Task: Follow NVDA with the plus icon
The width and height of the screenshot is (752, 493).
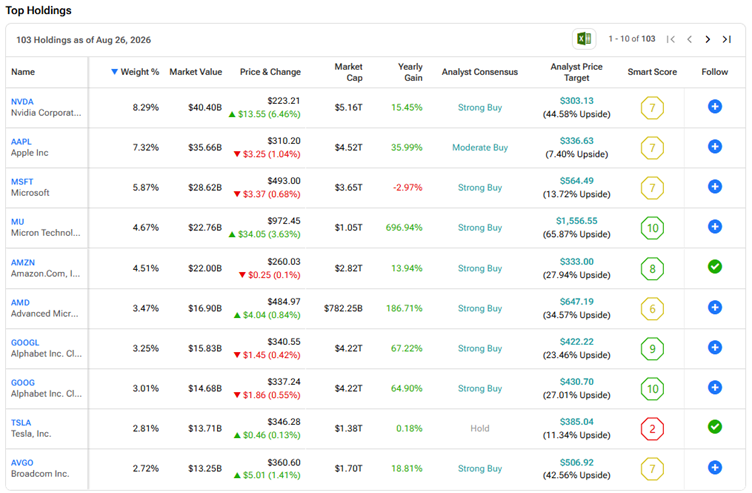Action: (715, 106)
